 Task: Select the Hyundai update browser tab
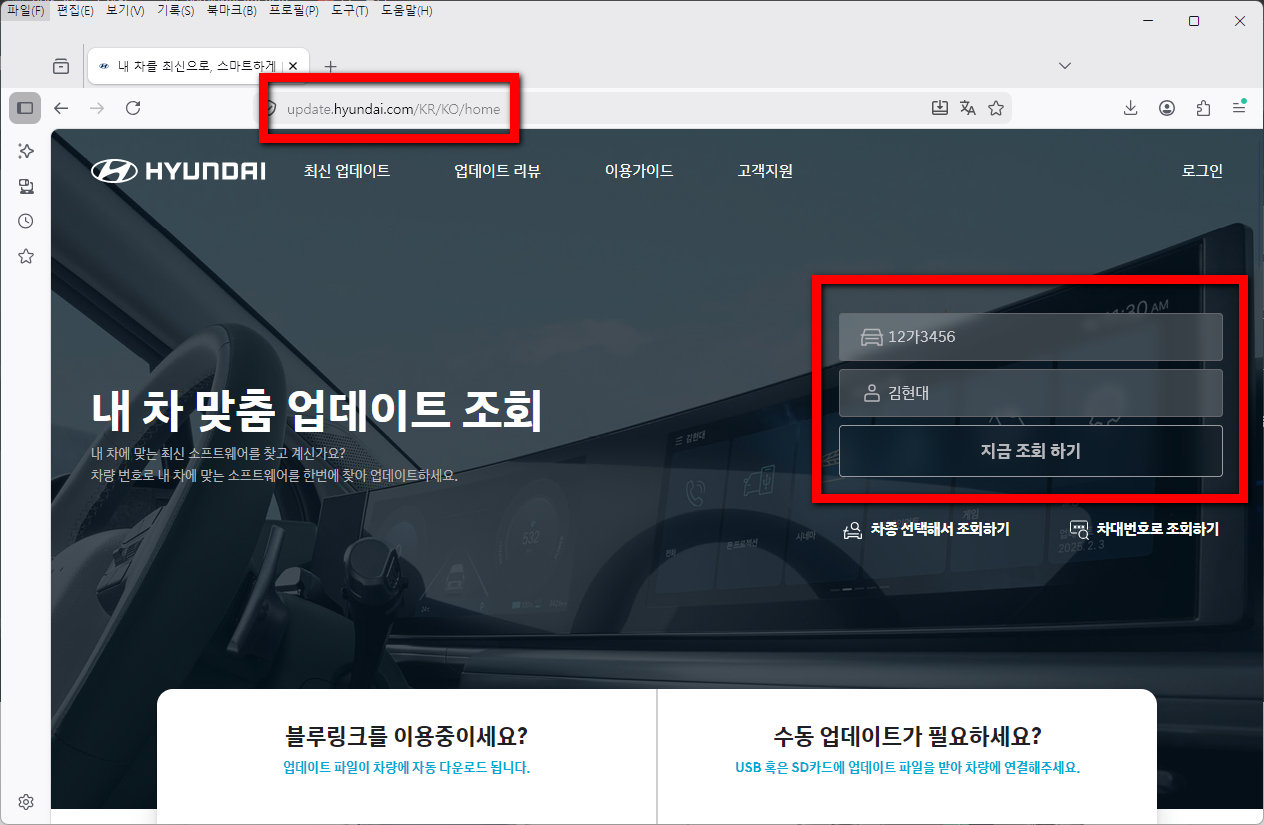pyautogui.click(x=196, y=66)
